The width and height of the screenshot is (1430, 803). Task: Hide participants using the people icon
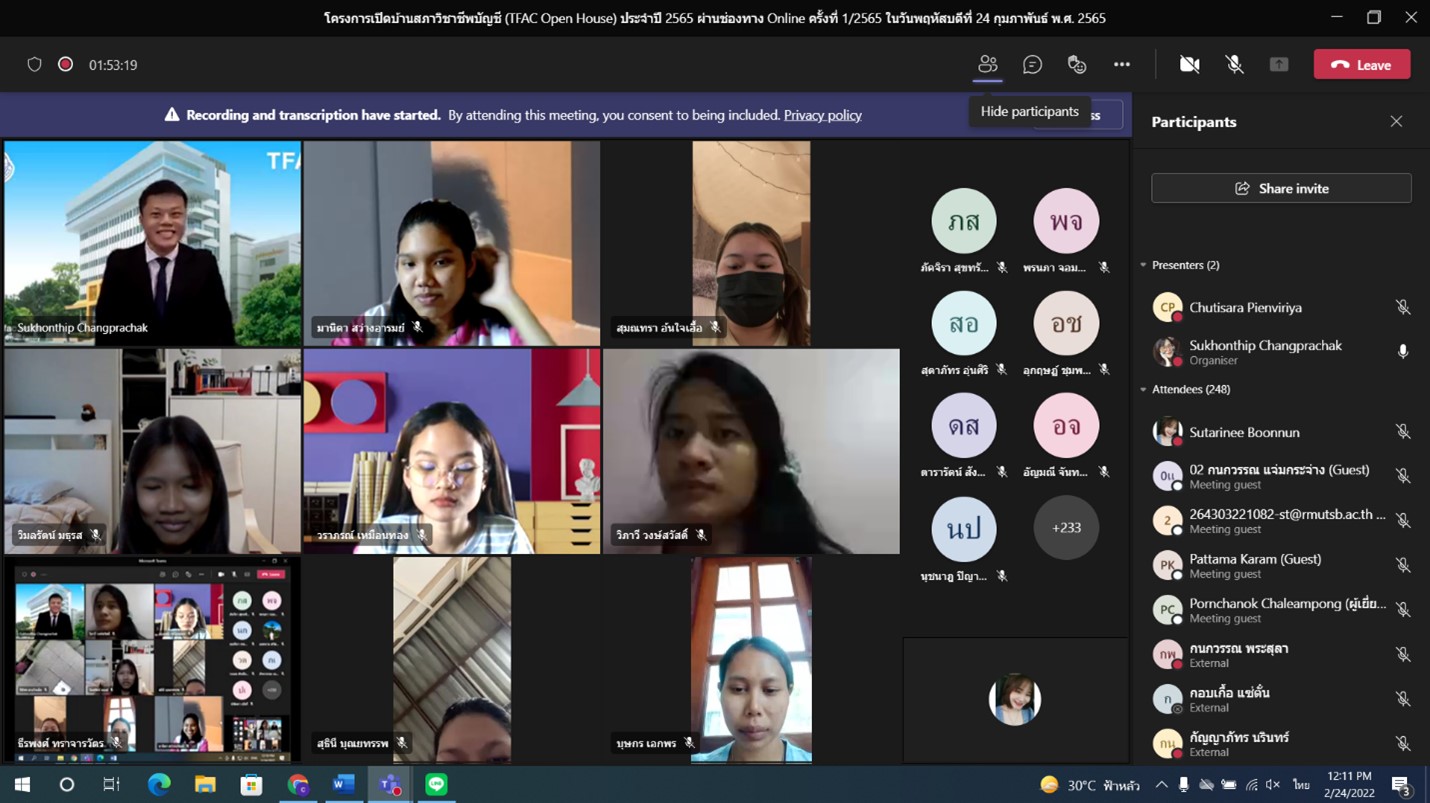click(987, 64)
